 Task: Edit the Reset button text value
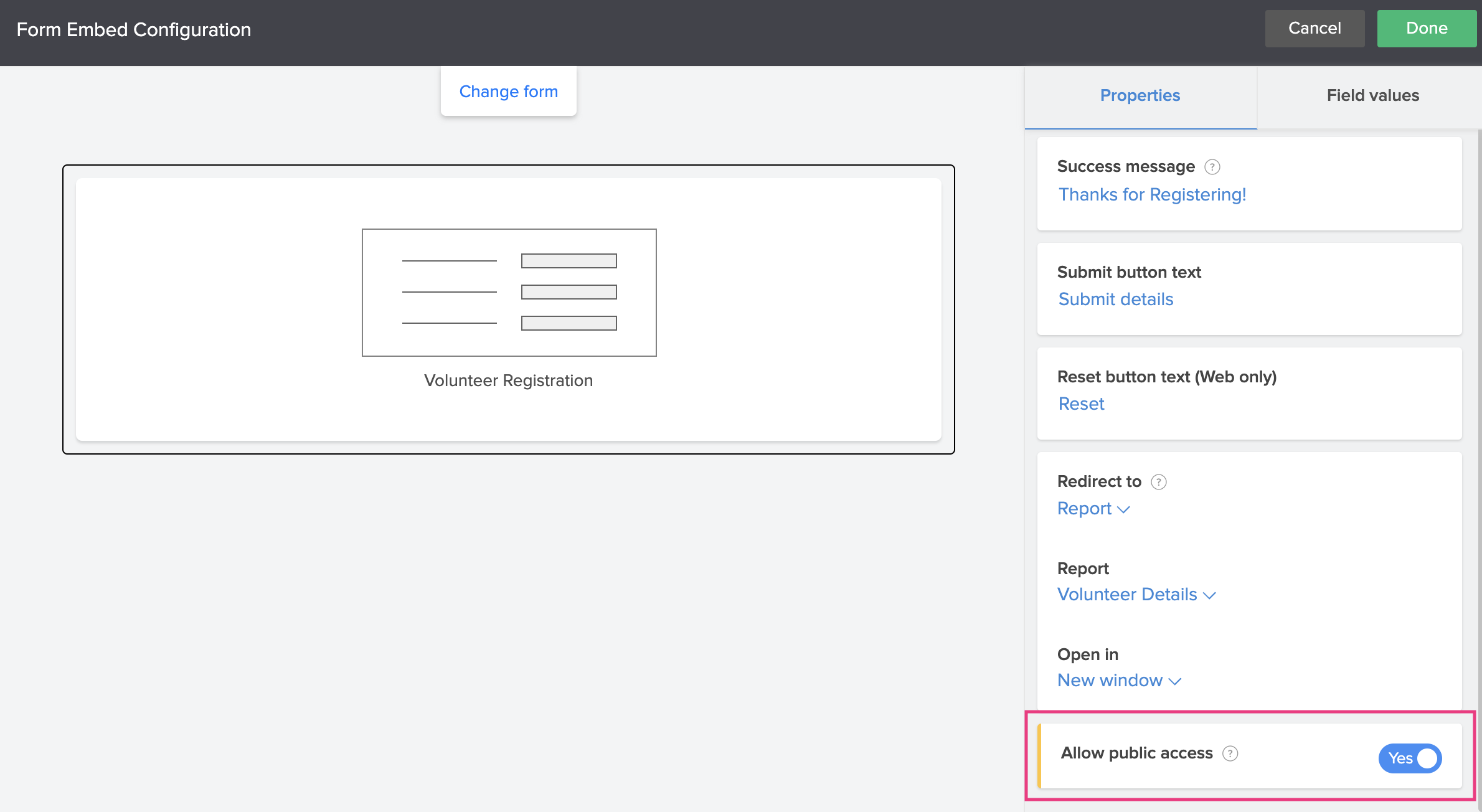pos(1081,404)
